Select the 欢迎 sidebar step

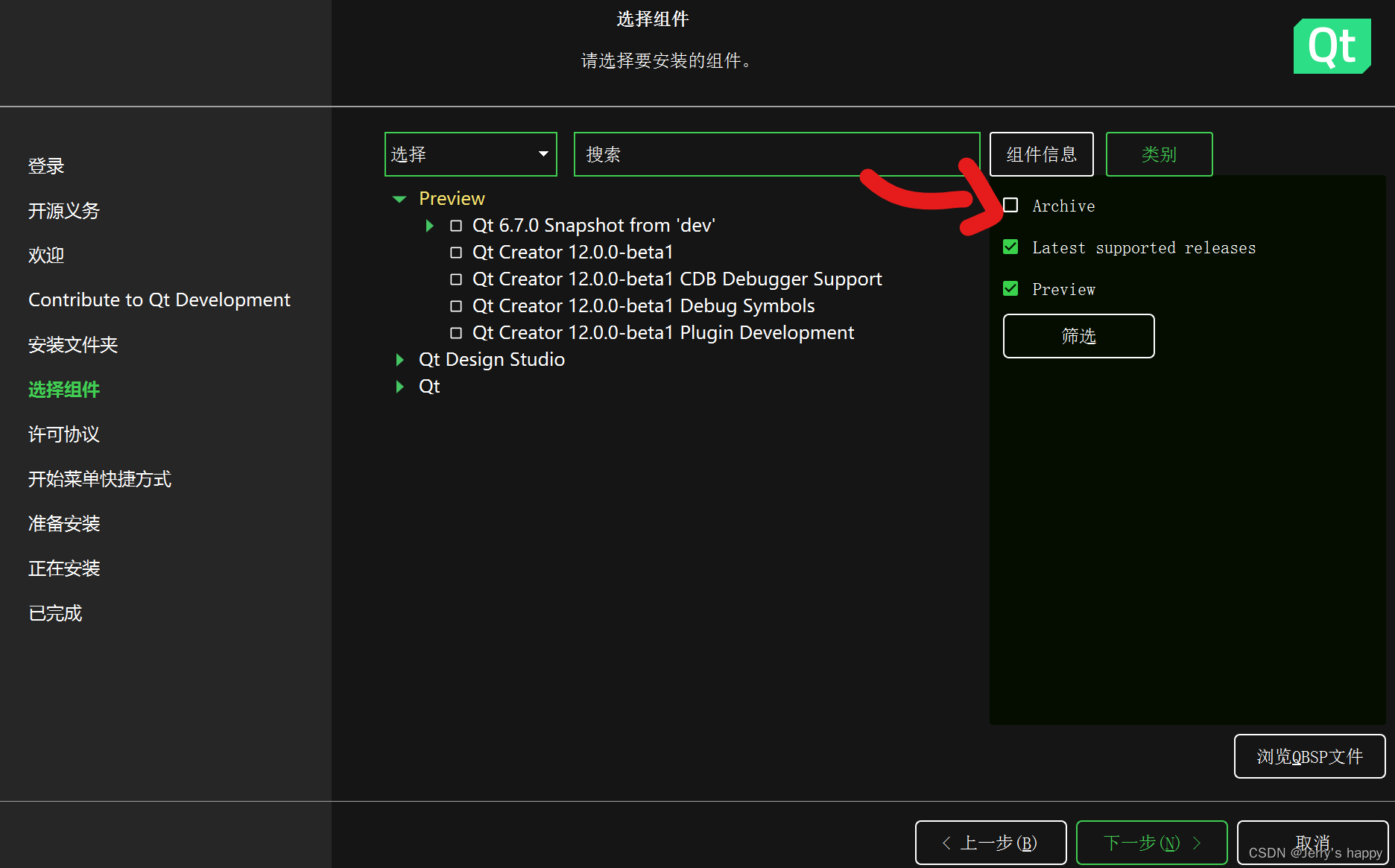(x=46, y=256)
